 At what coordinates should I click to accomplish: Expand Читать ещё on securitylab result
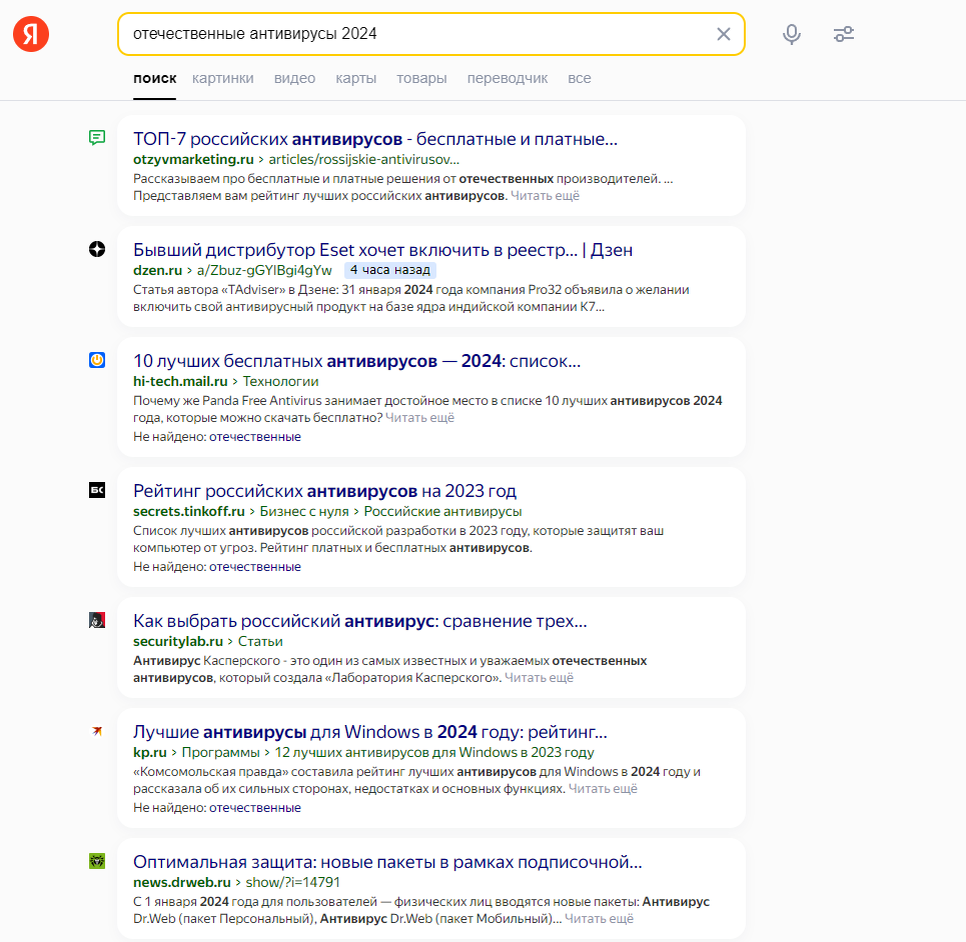click(x=538, y=678)
